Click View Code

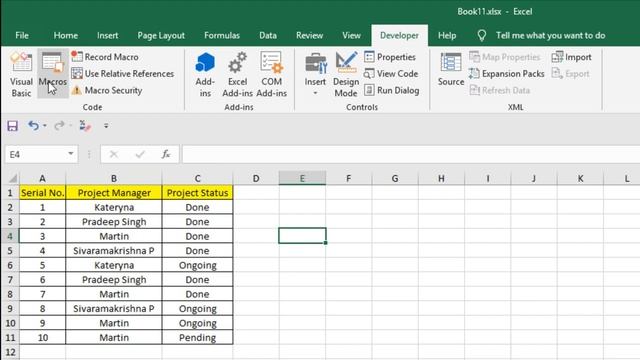(x=391, y=73)
